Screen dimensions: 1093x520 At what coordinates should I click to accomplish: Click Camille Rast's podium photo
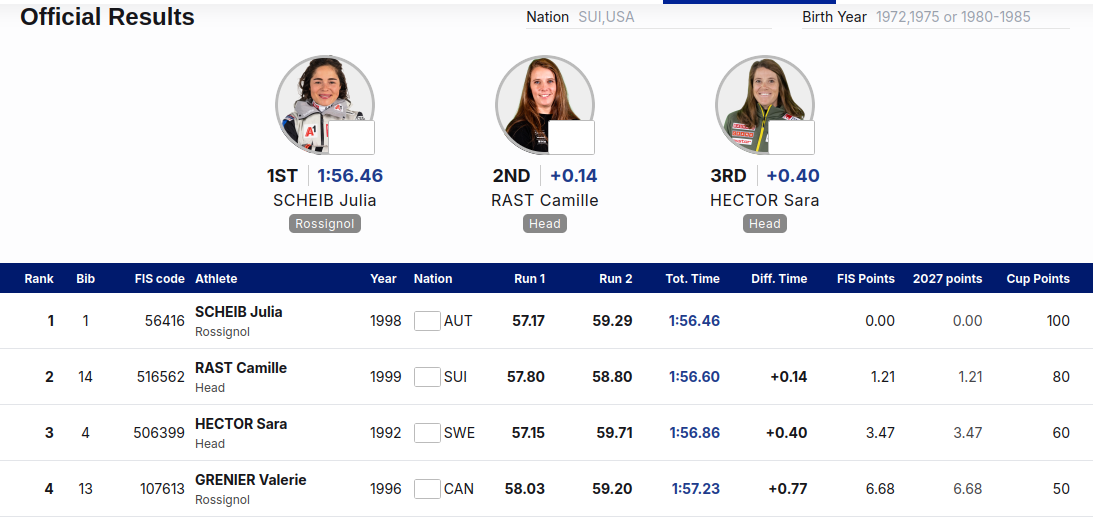tap(544, 105)
